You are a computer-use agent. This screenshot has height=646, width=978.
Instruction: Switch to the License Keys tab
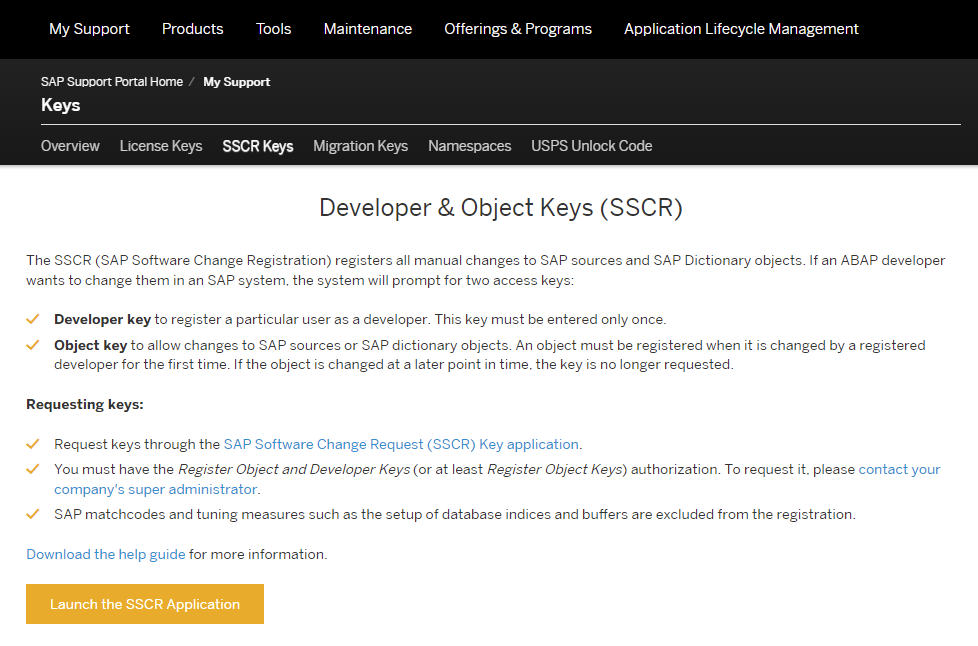tap(161, 146)
